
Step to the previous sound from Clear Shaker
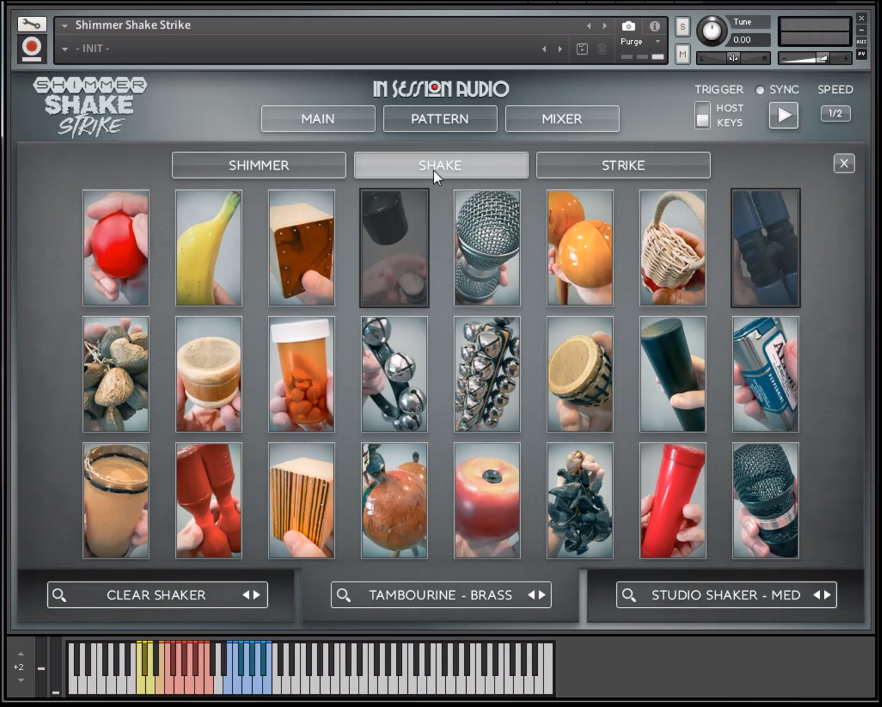tap(246, 595)
